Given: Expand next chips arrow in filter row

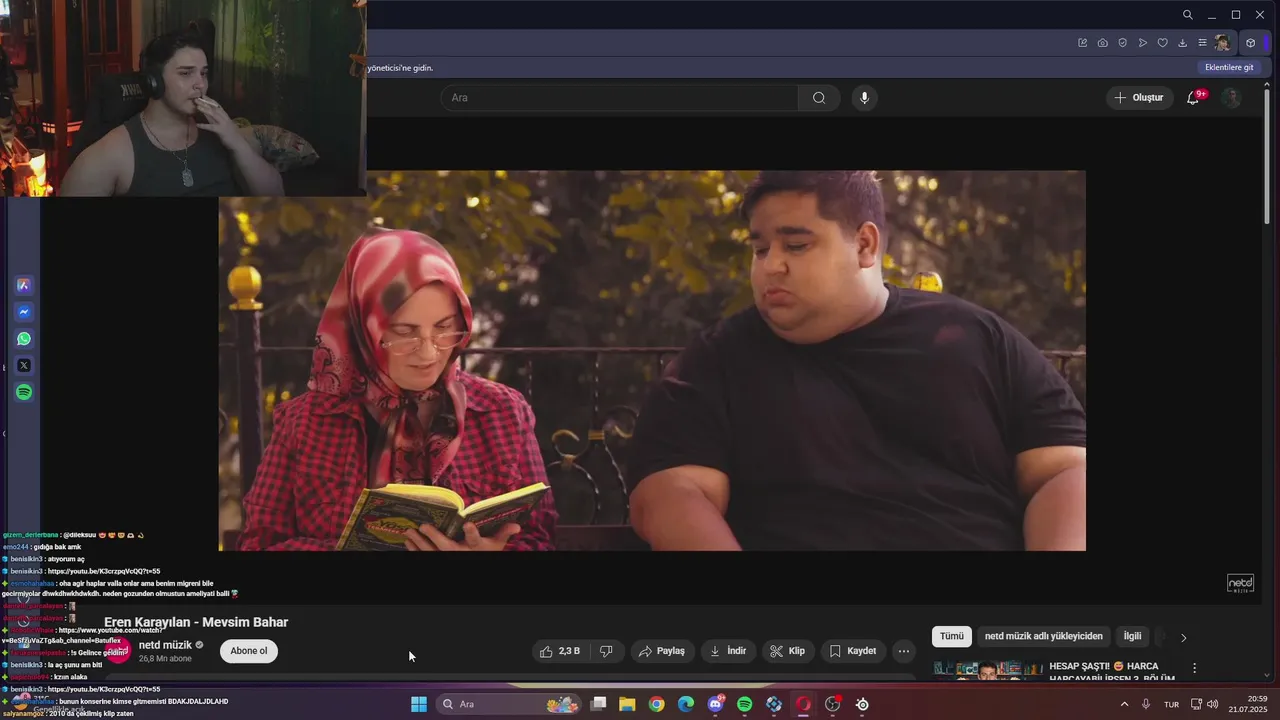Looking at the screenshot, I should 1184,637.
